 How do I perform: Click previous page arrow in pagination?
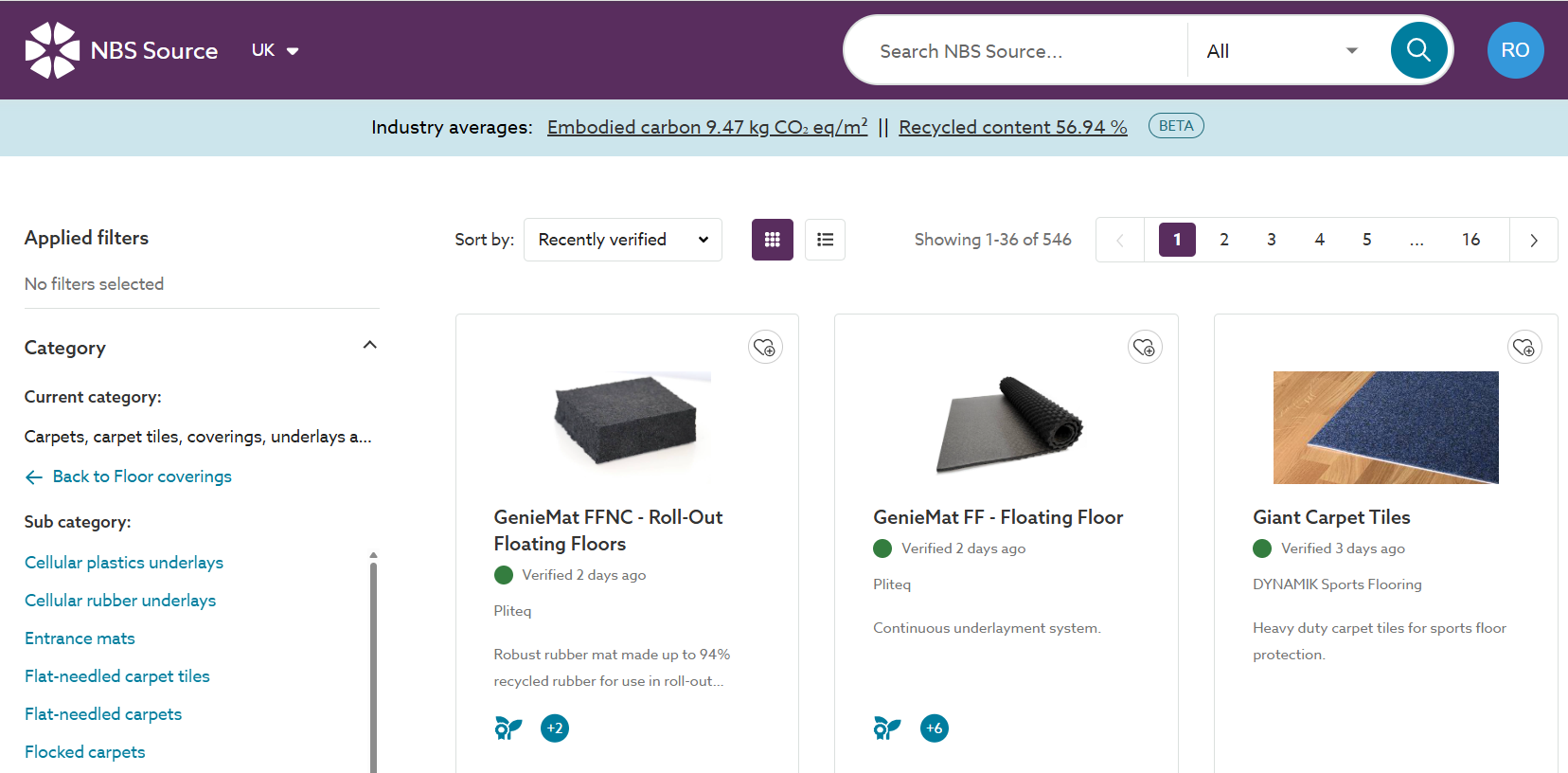[x=1120, y=240]
